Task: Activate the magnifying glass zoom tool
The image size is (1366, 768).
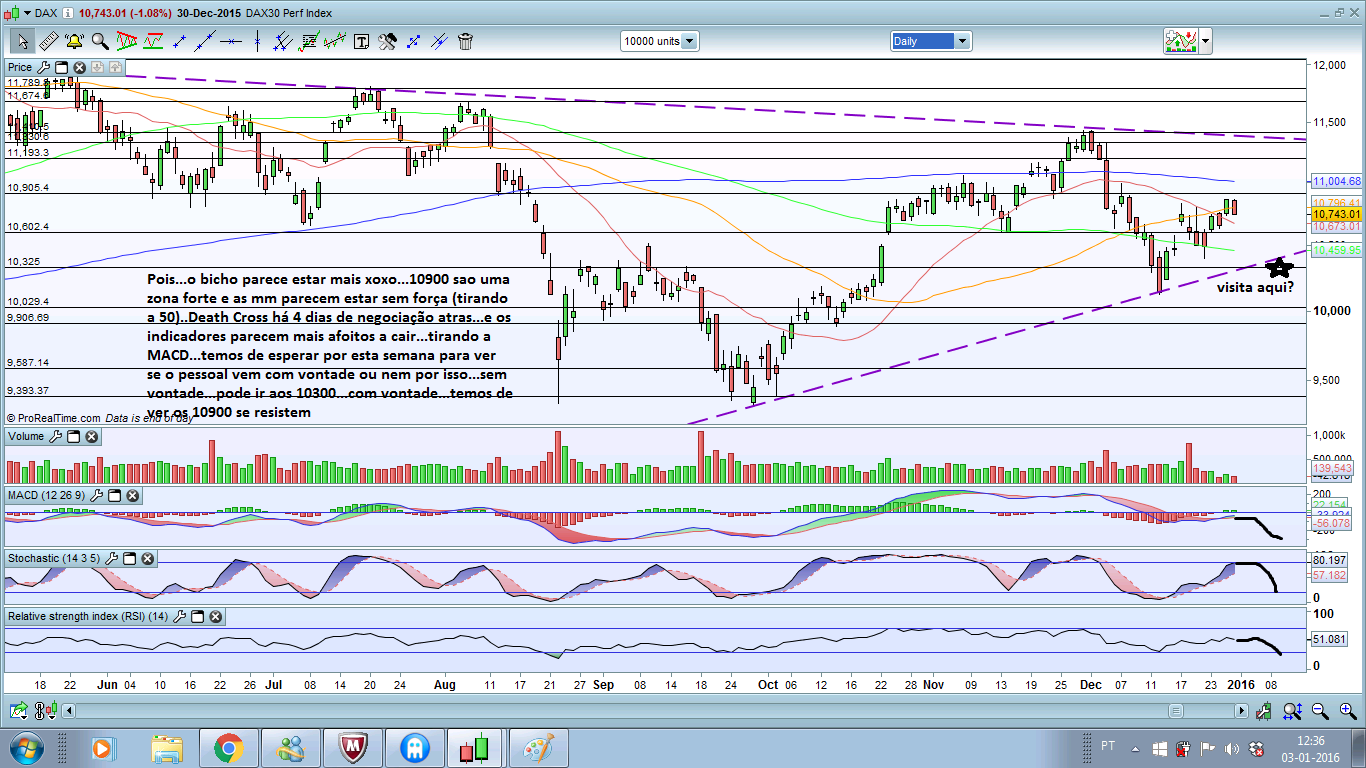Action: pyautogui.click(x=100, y=41)
